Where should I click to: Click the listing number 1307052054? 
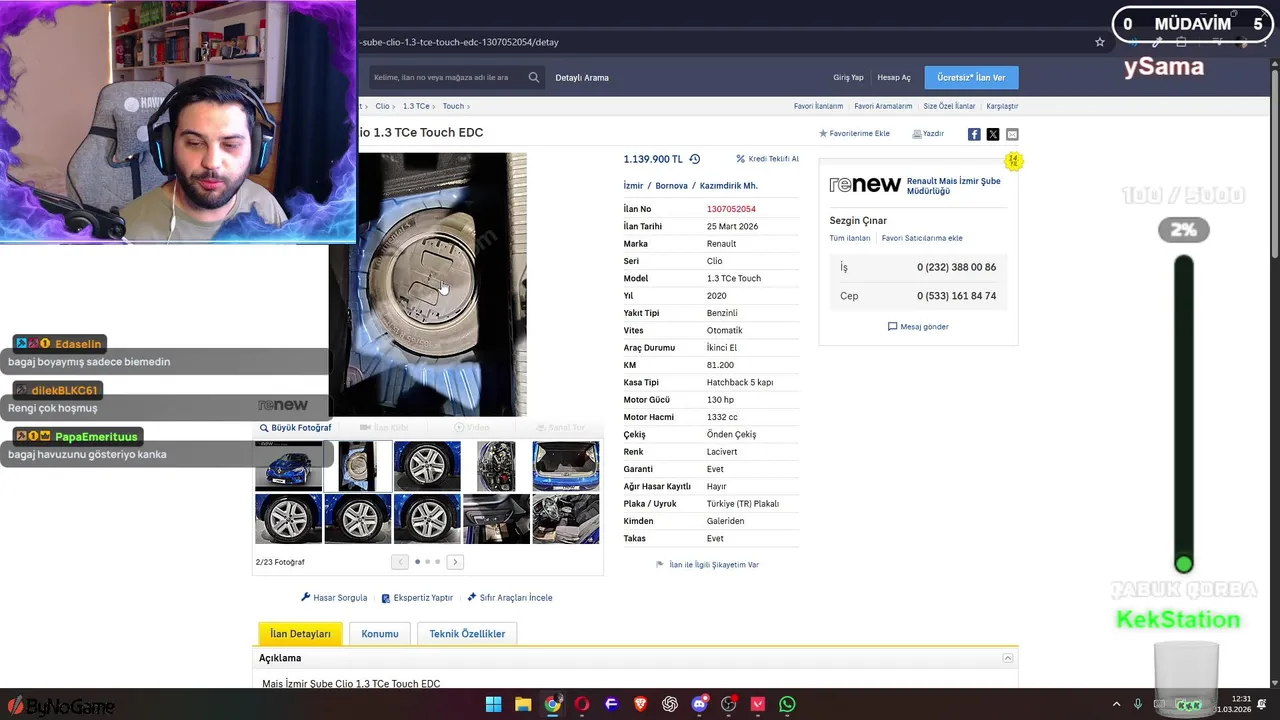[x=731, y=209]
